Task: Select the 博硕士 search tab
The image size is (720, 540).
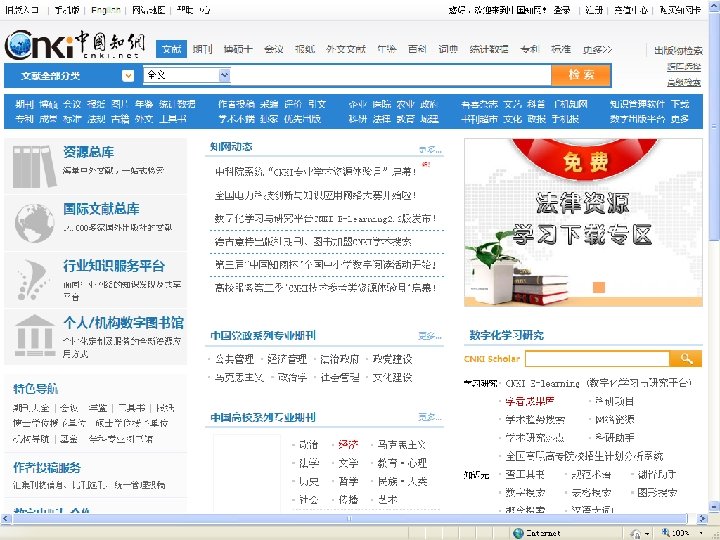Action: point(238,49)
